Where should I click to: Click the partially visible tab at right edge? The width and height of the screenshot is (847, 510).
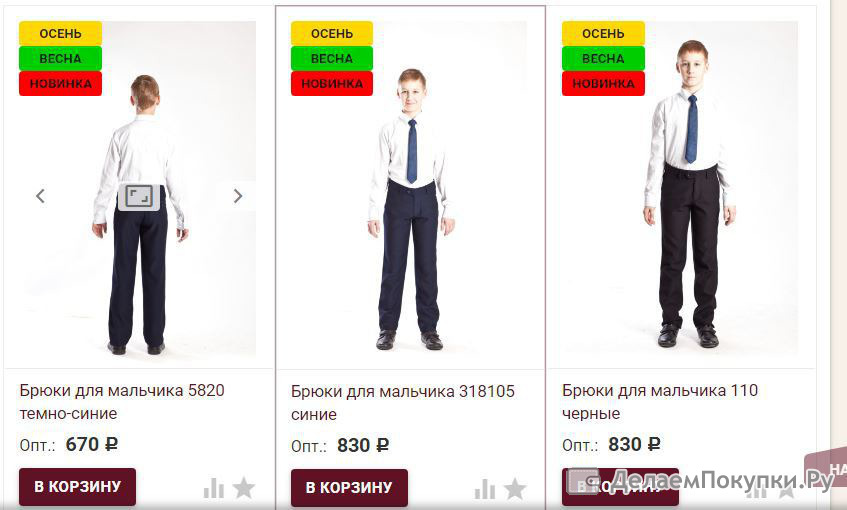pyautogui.click(x=826, y=465)
